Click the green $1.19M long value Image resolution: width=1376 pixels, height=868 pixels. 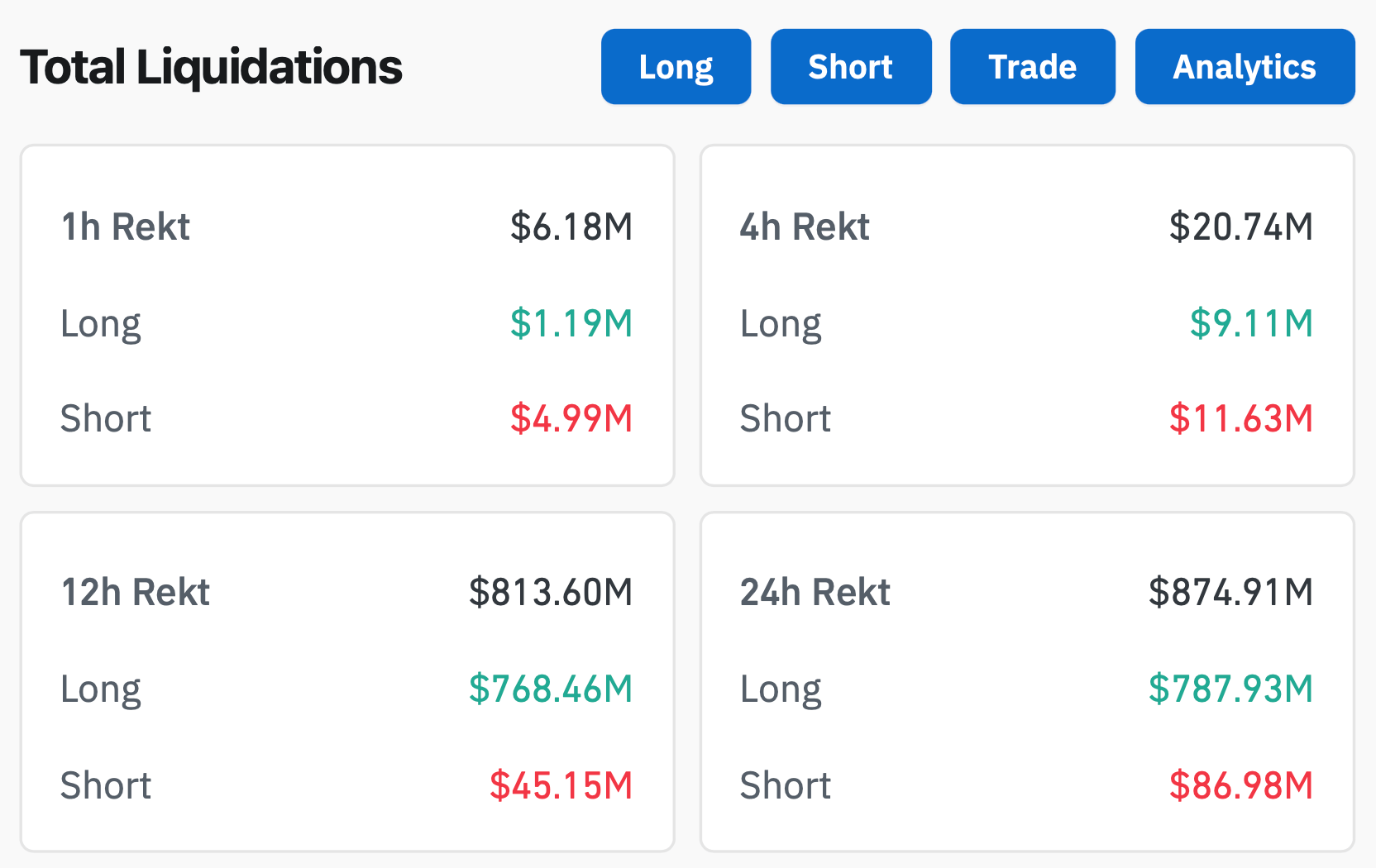(571, 323)
